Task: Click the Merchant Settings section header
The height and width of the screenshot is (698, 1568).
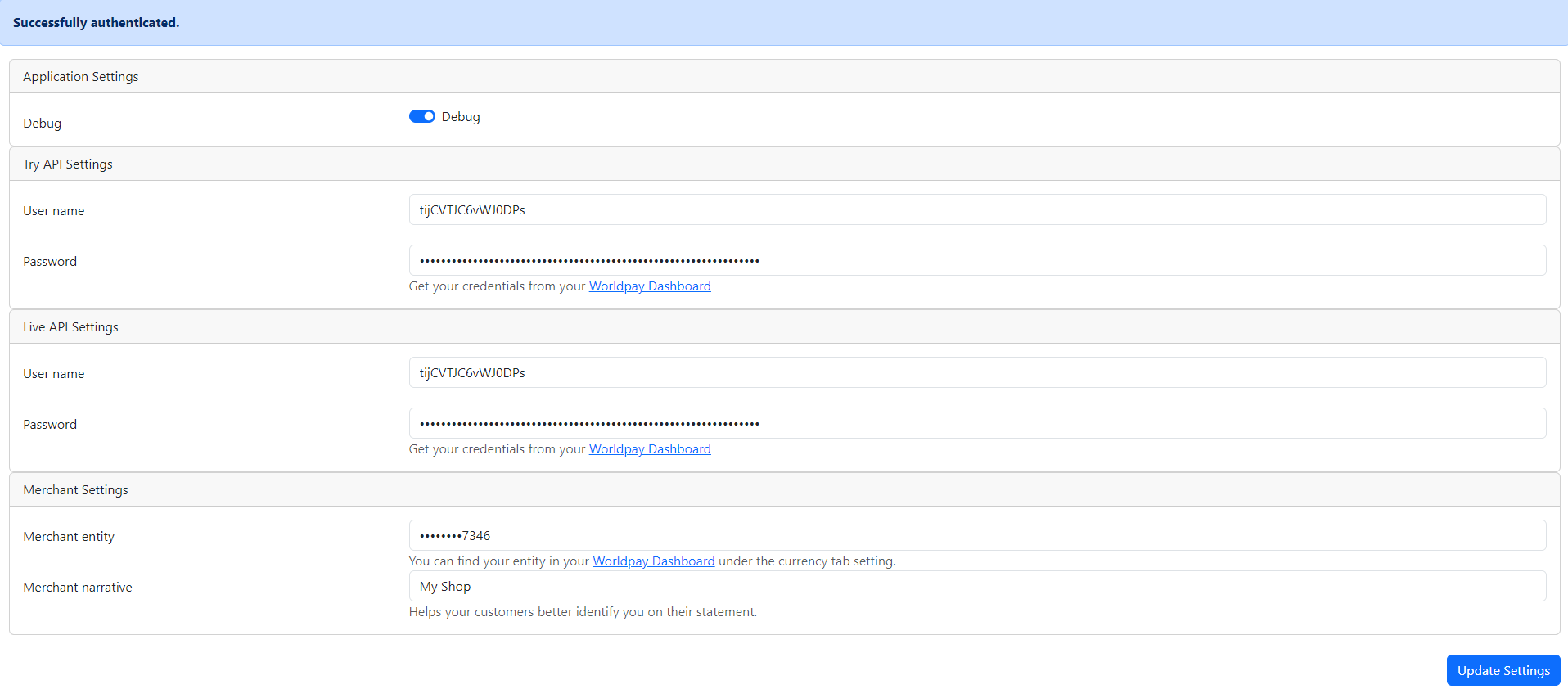Action: [75, 490]
